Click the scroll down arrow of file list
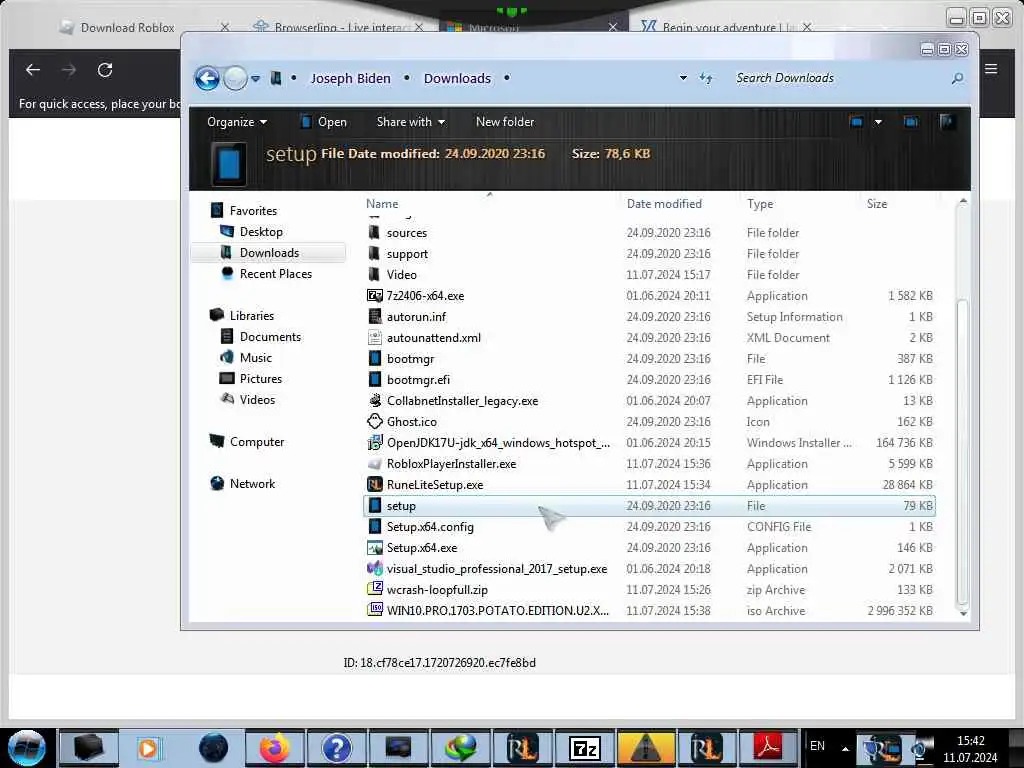This screenshot has width=1024, height=768. (963, 613)
